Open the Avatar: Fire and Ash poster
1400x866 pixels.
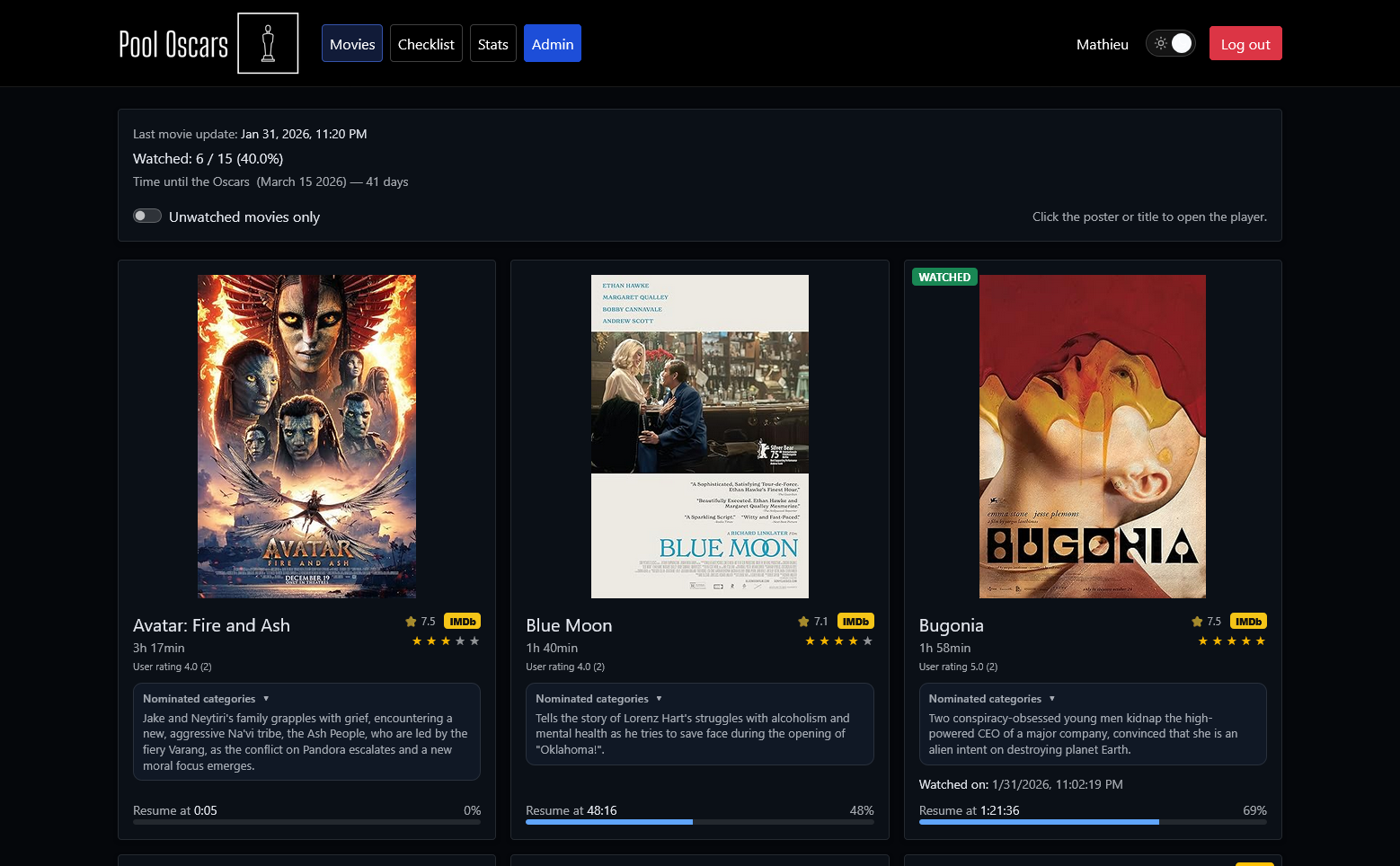click(306, 437)
